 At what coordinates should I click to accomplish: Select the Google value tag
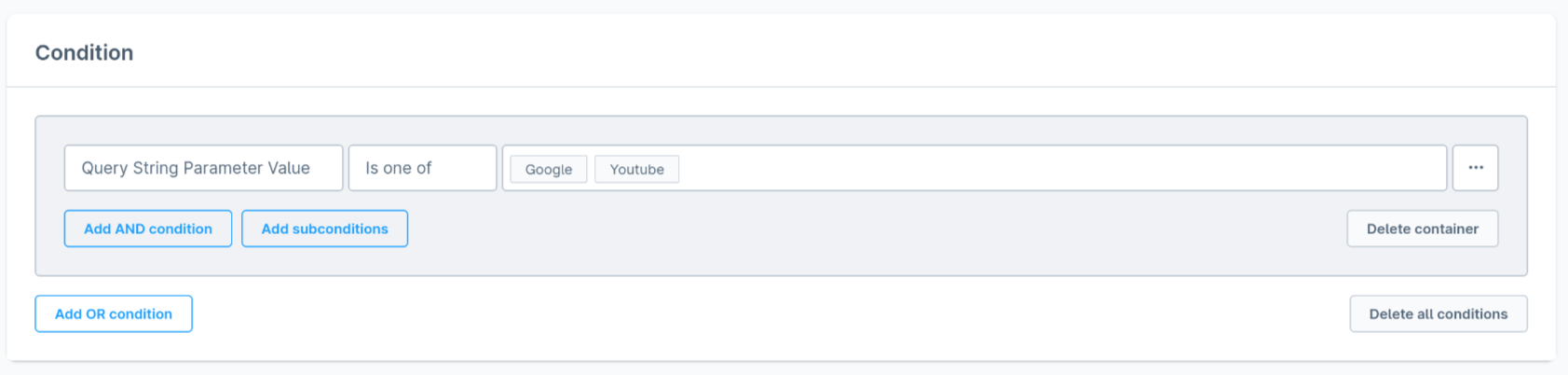(549, 169)
